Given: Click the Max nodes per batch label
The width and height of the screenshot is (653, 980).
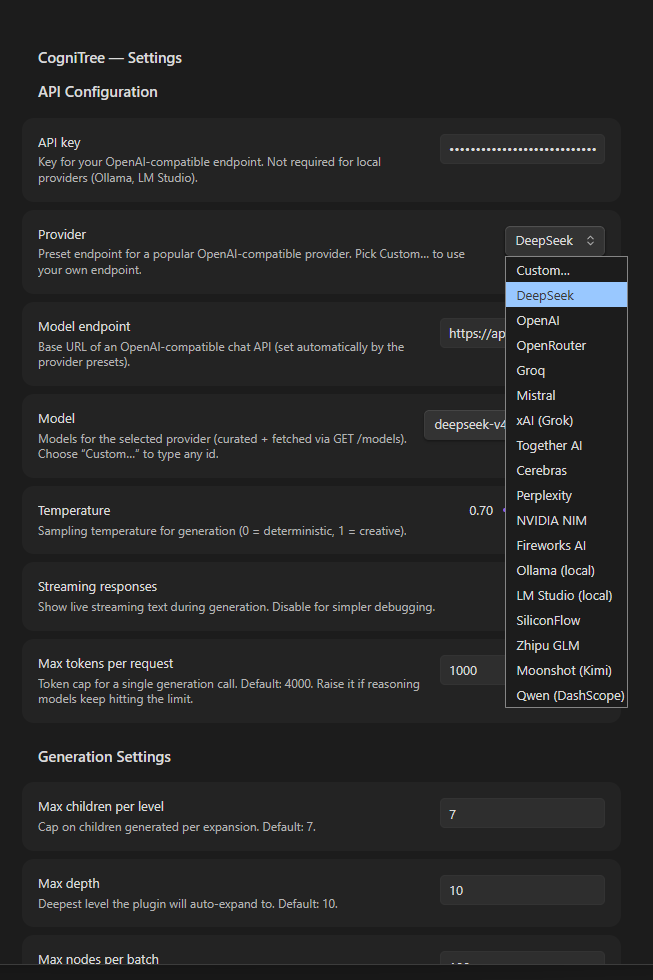Looking at the screenshot, I should pos(98,959).
